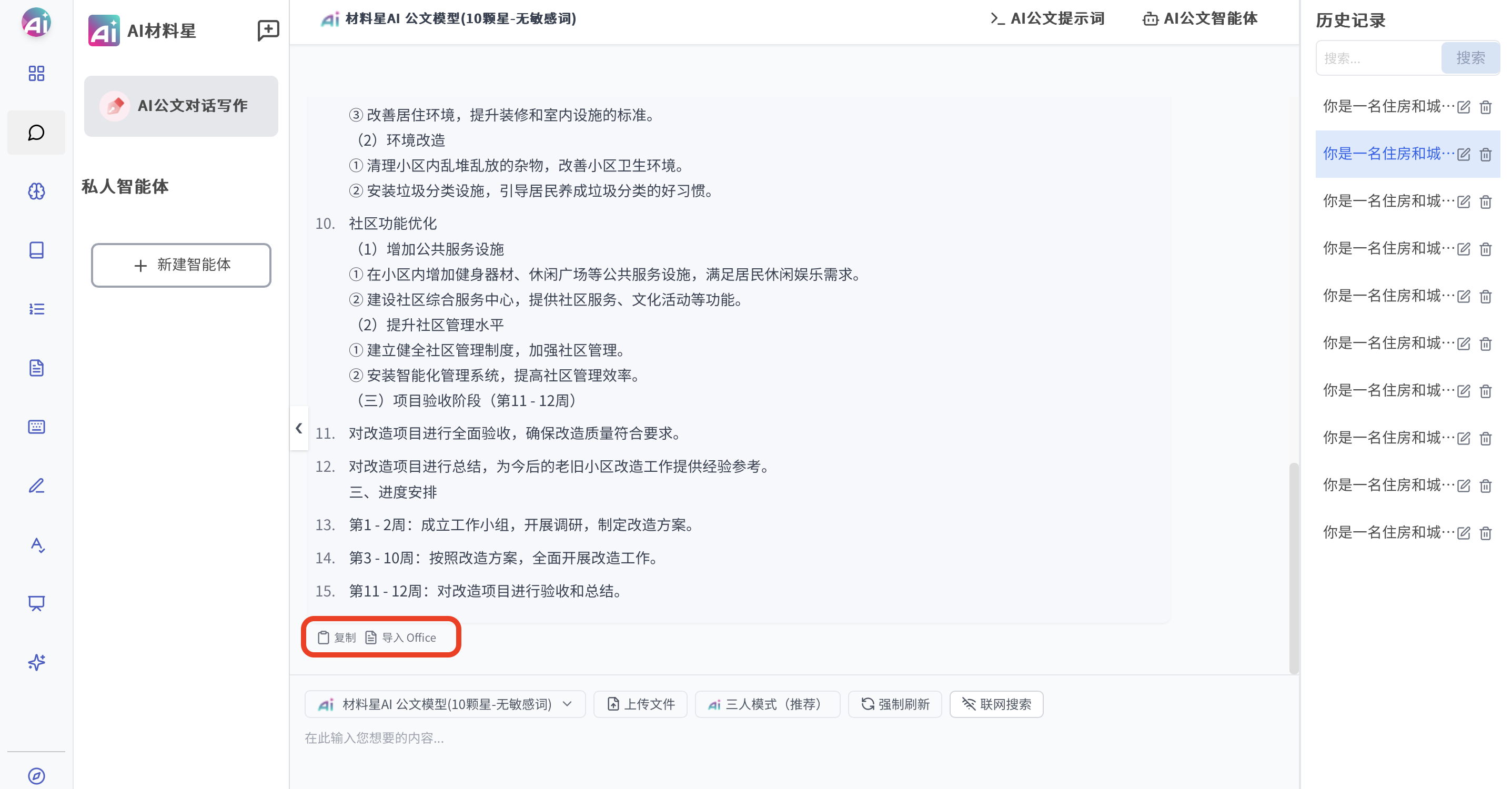The image size is (1512, 789).
Task: Open the grid dashboard icon in sidebar
Action: pyautogui.click(x=36, y=74)
